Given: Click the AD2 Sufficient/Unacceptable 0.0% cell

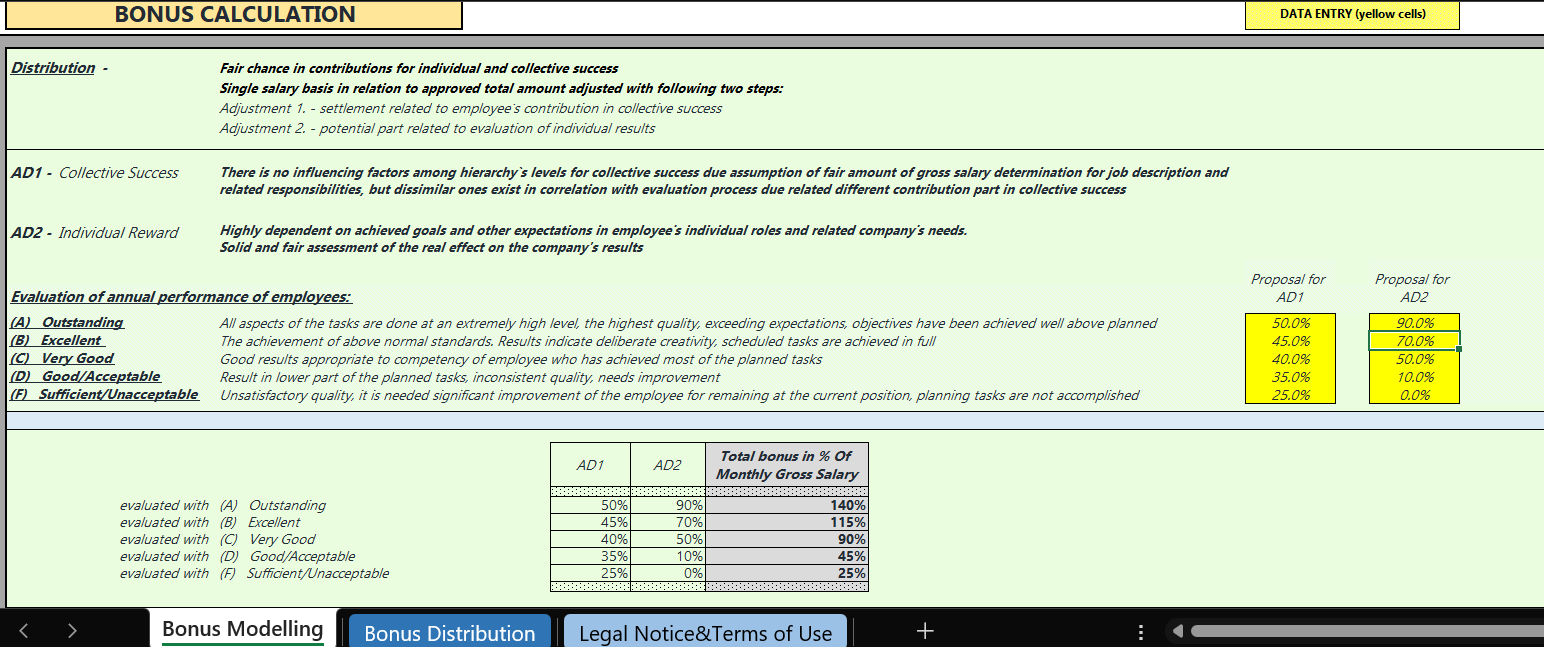Looking at the screenshot, I should coord(1413,395).
